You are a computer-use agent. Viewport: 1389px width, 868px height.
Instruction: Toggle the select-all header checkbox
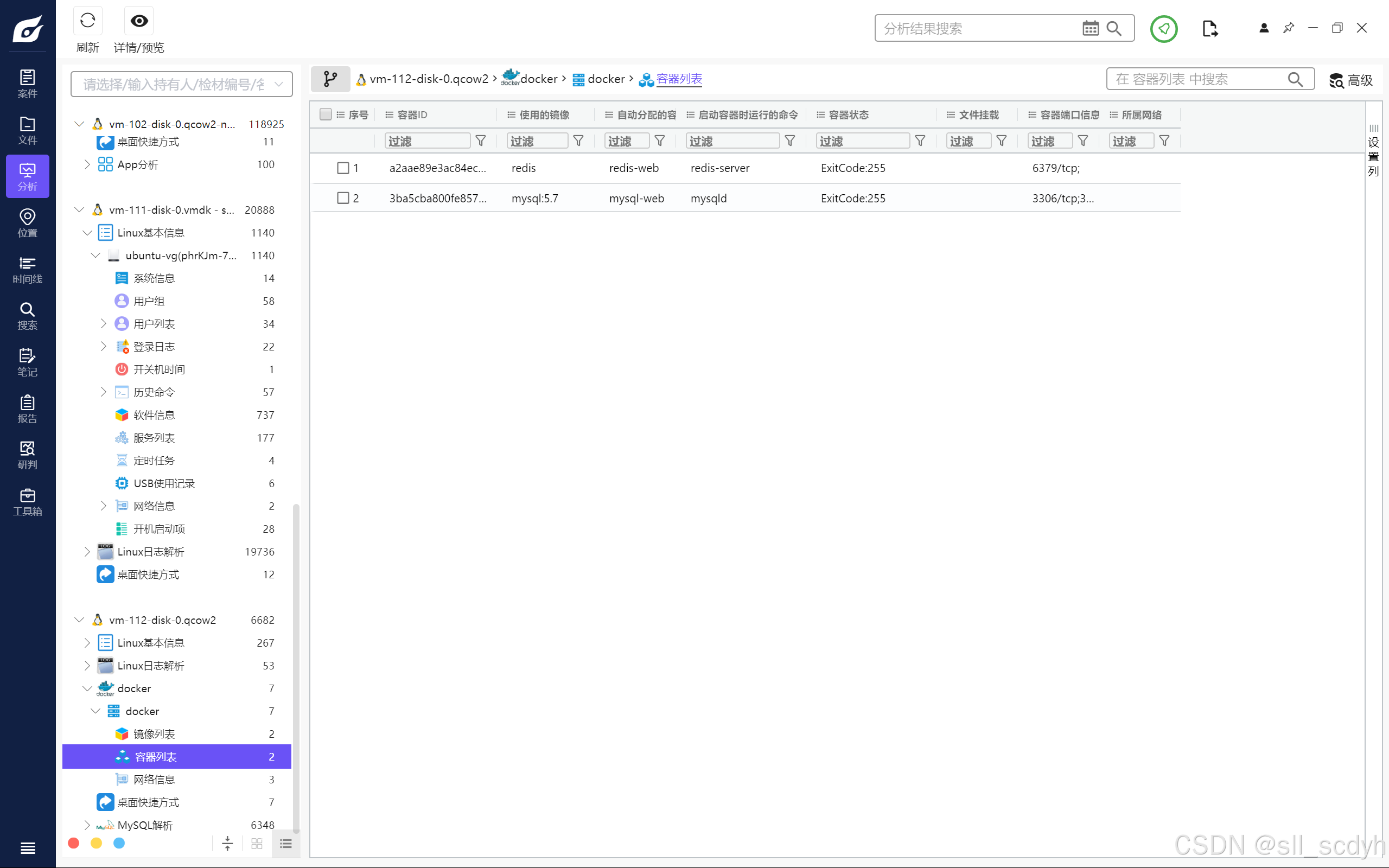pos(326,114)
